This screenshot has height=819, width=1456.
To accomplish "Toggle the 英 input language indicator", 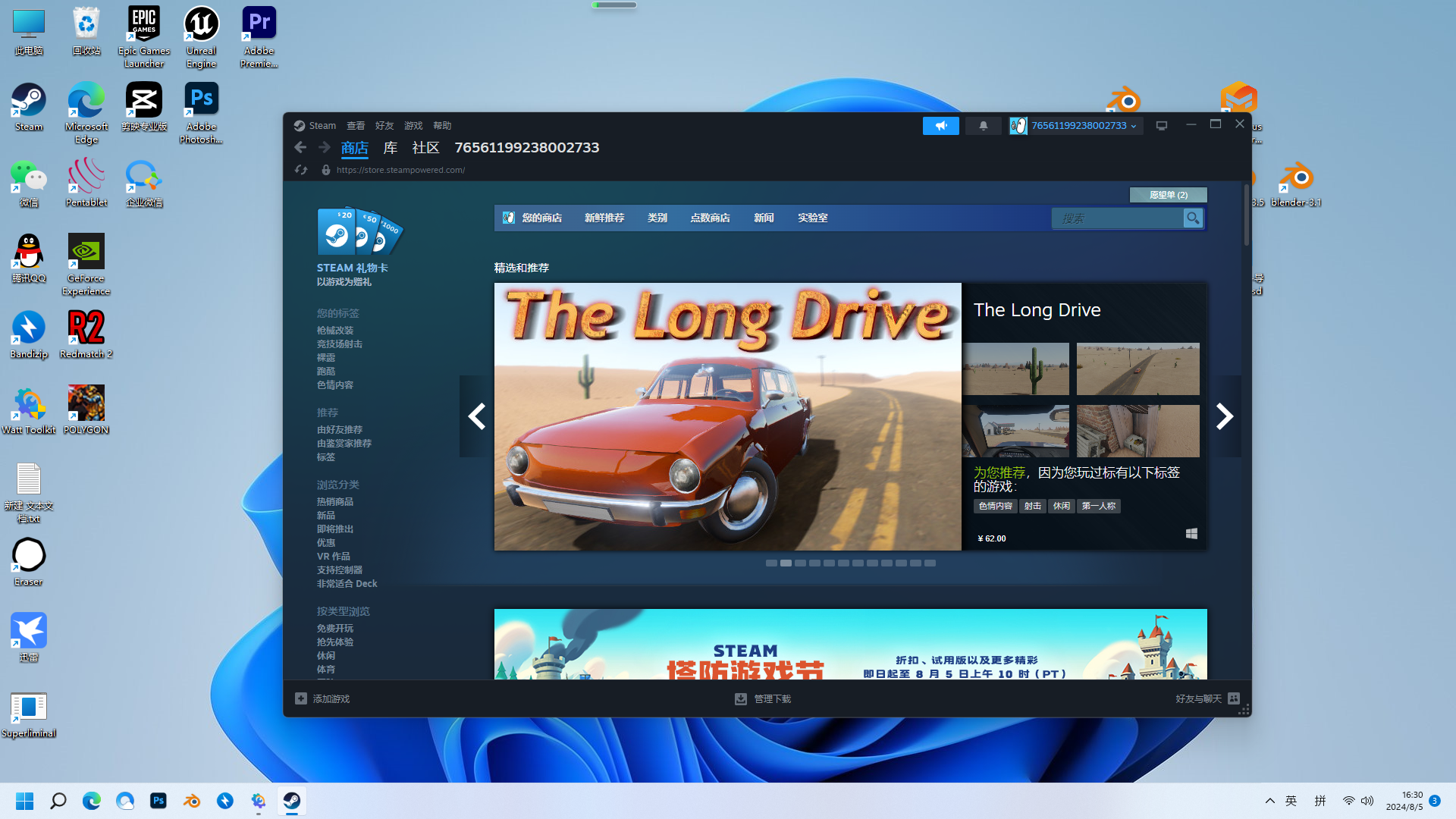I will pos(1291,801).
